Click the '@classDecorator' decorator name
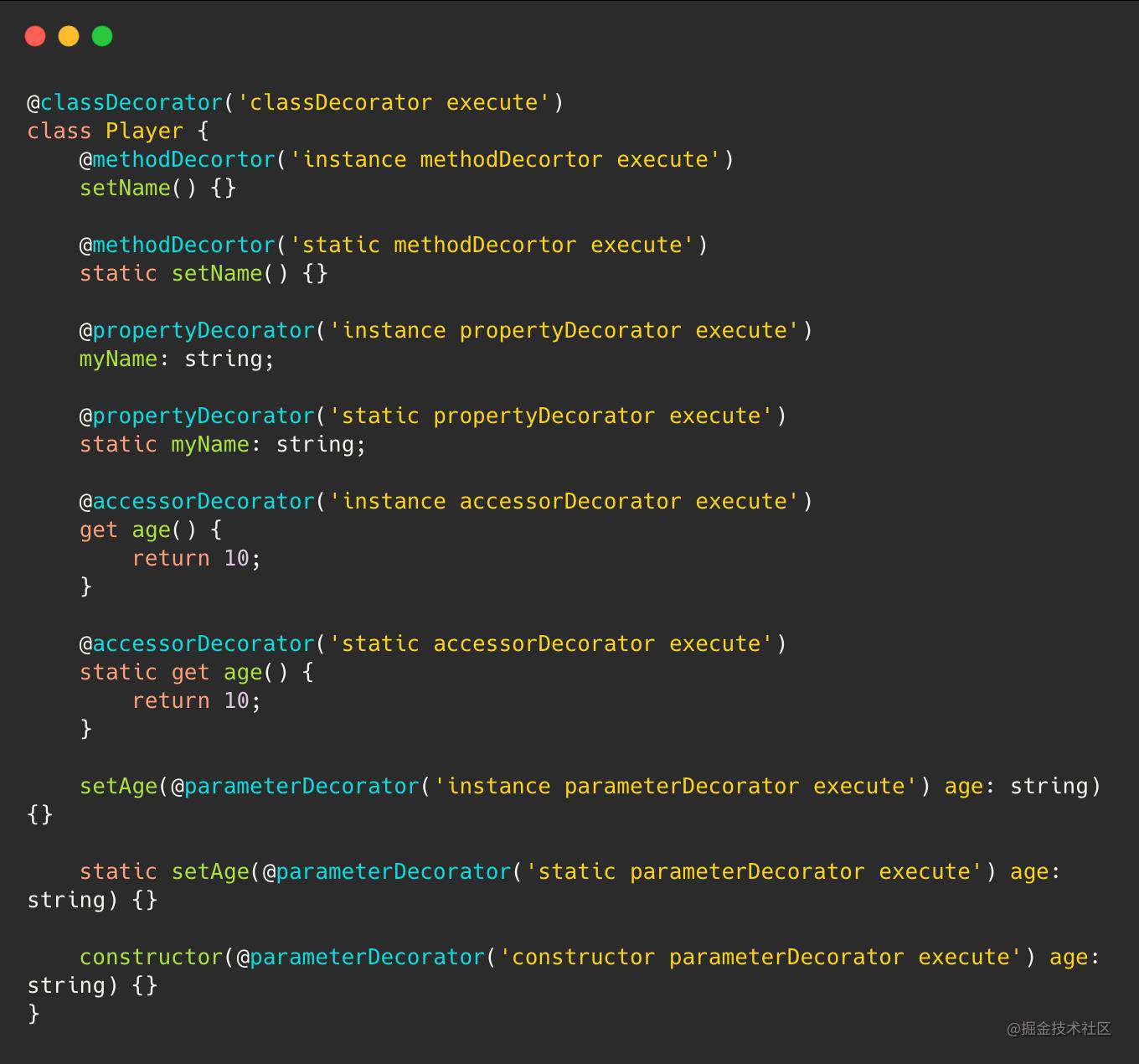This screenshot has width=1139, height=1064. click(125, 102)
